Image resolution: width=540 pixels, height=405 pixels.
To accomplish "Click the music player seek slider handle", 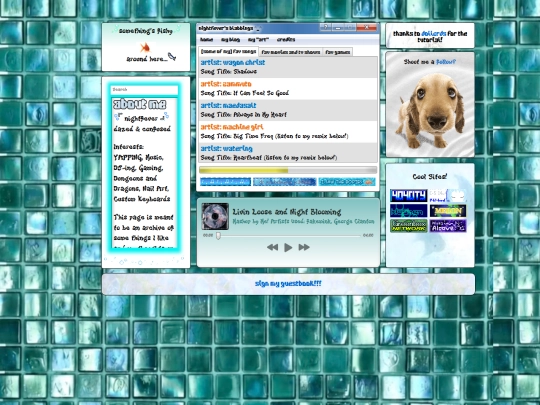I will click(x=218, y=236).
